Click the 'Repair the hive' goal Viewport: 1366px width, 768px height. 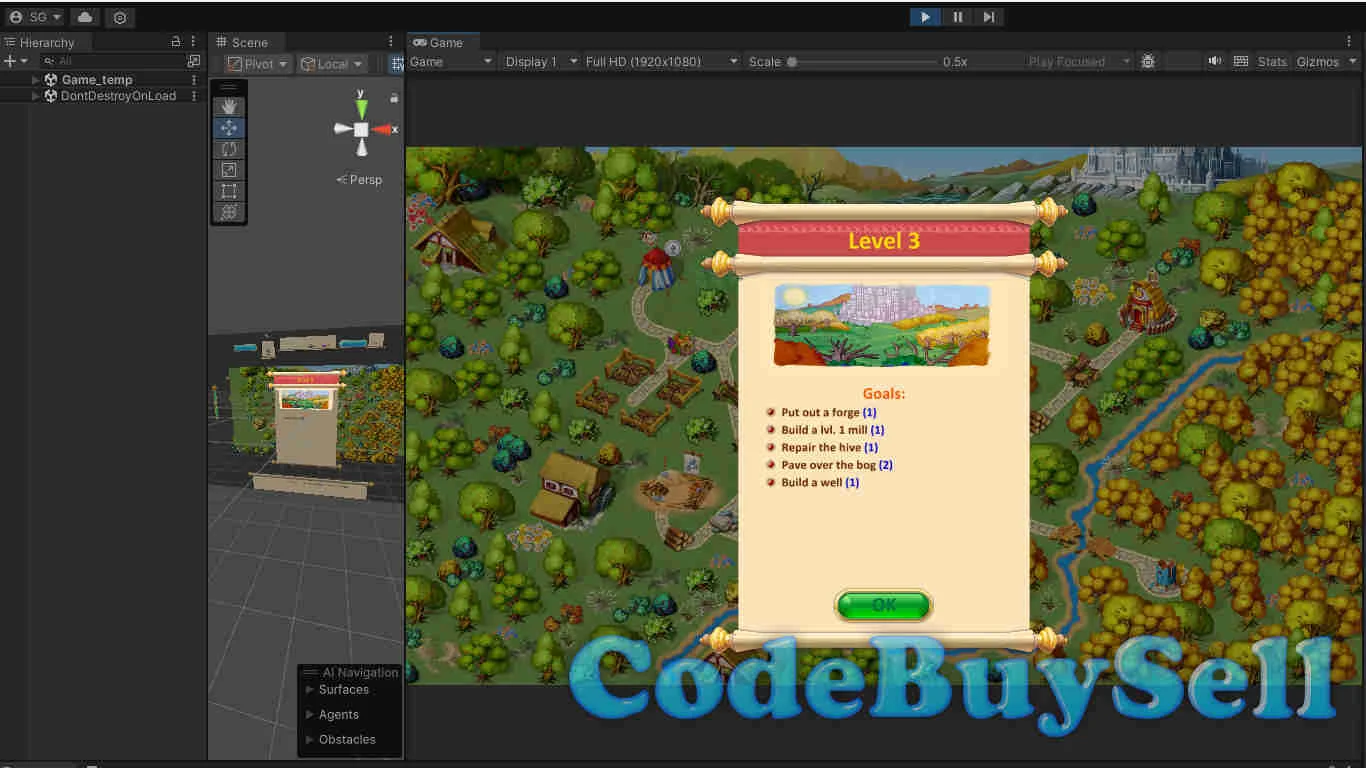(830, 447)
